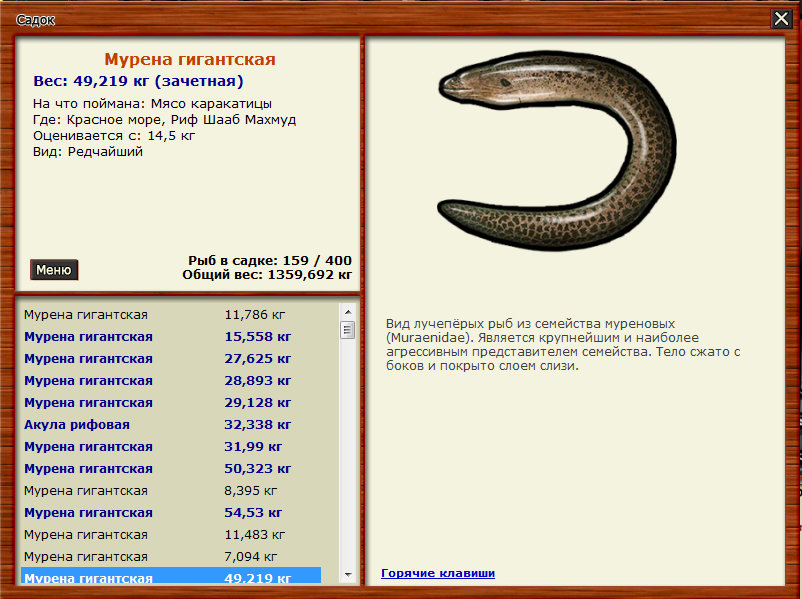Select Мурена гигантская 27,625 кг row

[171, 359]
